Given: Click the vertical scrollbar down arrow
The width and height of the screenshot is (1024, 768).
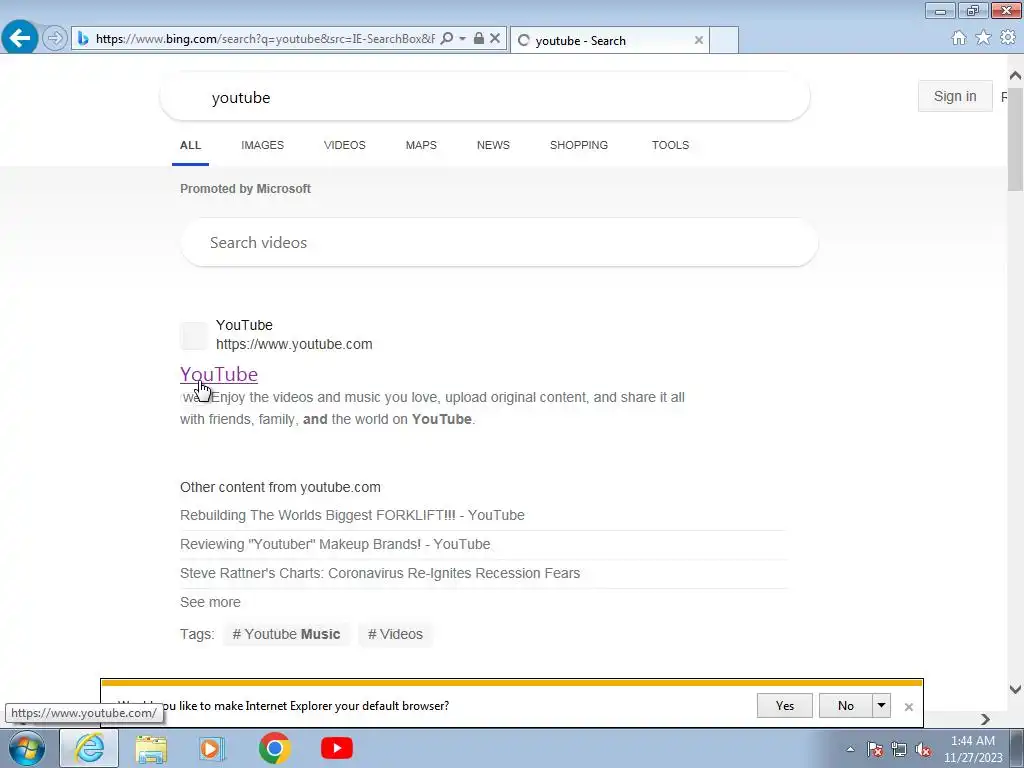Looking at the screenshot, I should (x=1015, y=689).
